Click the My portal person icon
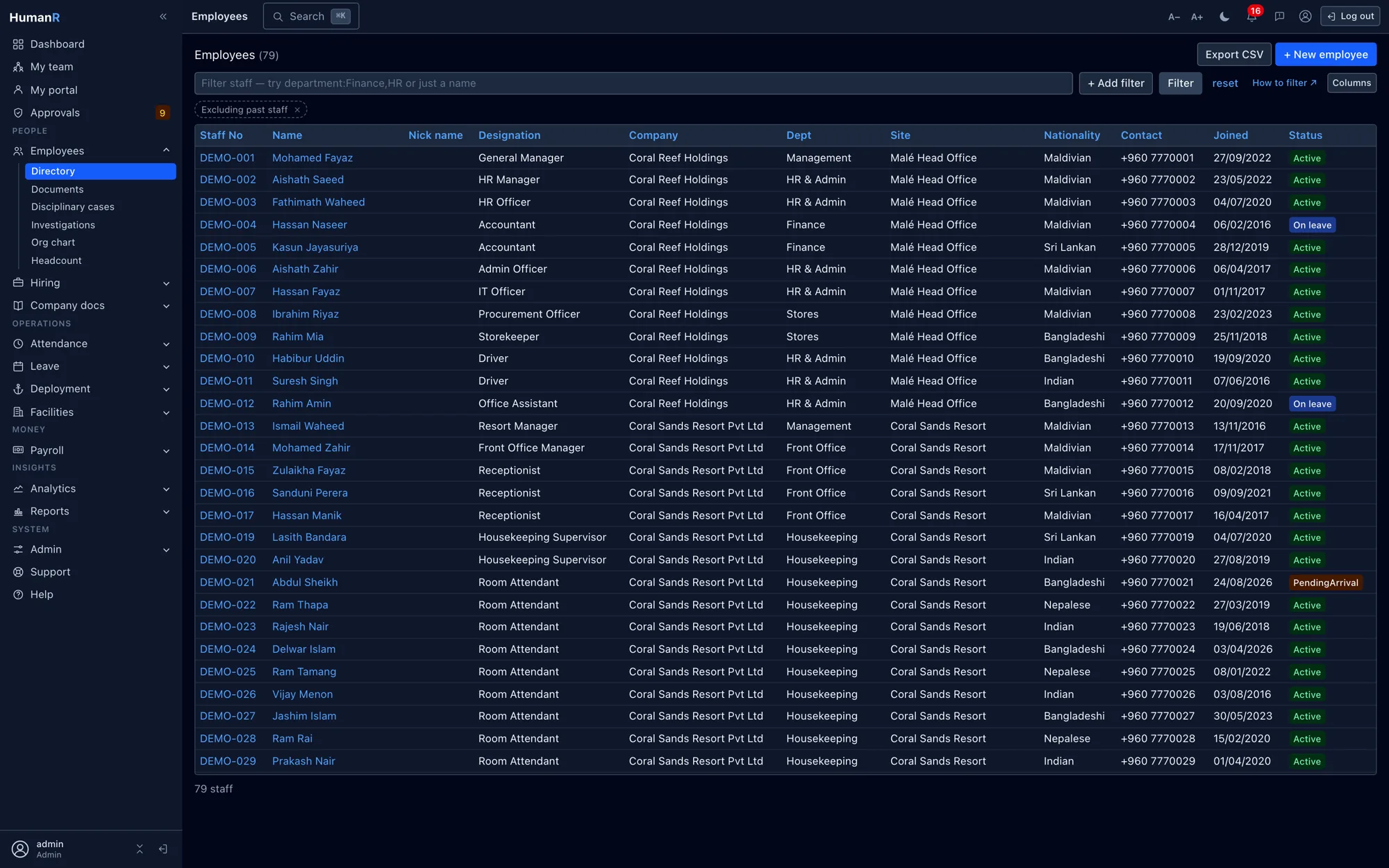 18,90
